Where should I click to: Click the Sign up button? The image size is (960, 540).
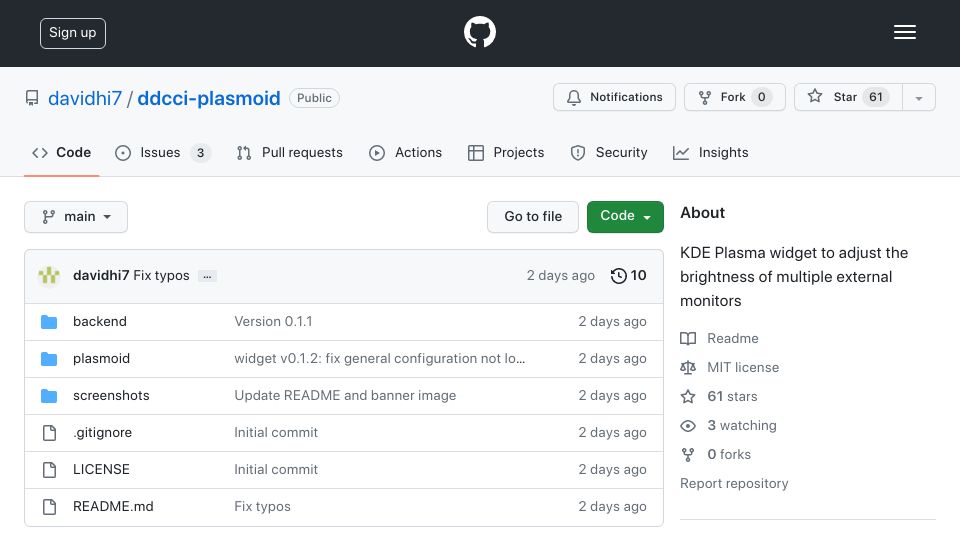coord(73,33)
